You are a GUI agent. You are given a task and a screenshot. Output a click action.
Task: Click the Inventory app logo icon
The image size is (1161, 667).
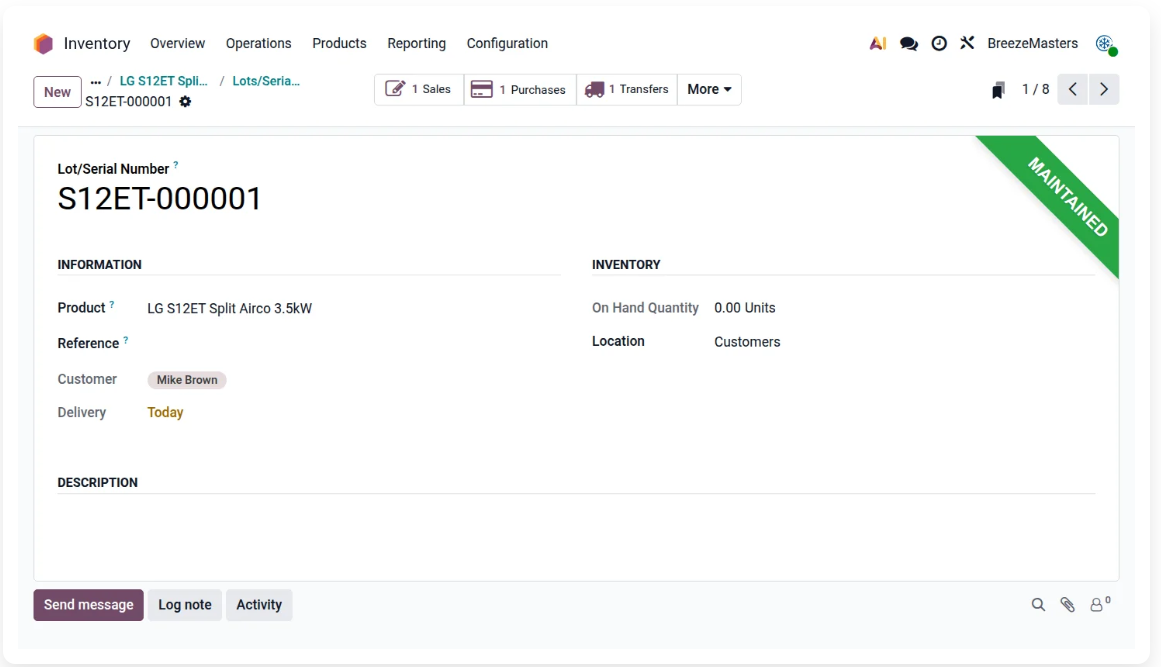tap(44, 44)
